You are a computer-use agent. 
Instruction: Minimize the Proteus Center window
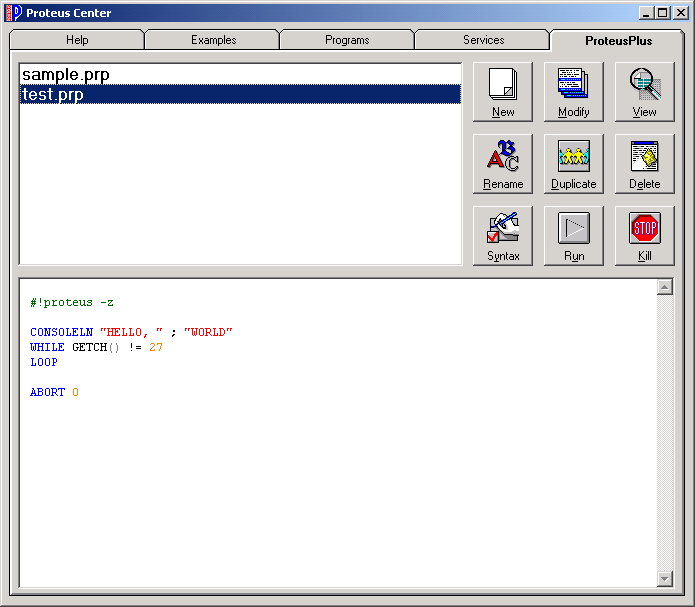[x=646, y=13]
